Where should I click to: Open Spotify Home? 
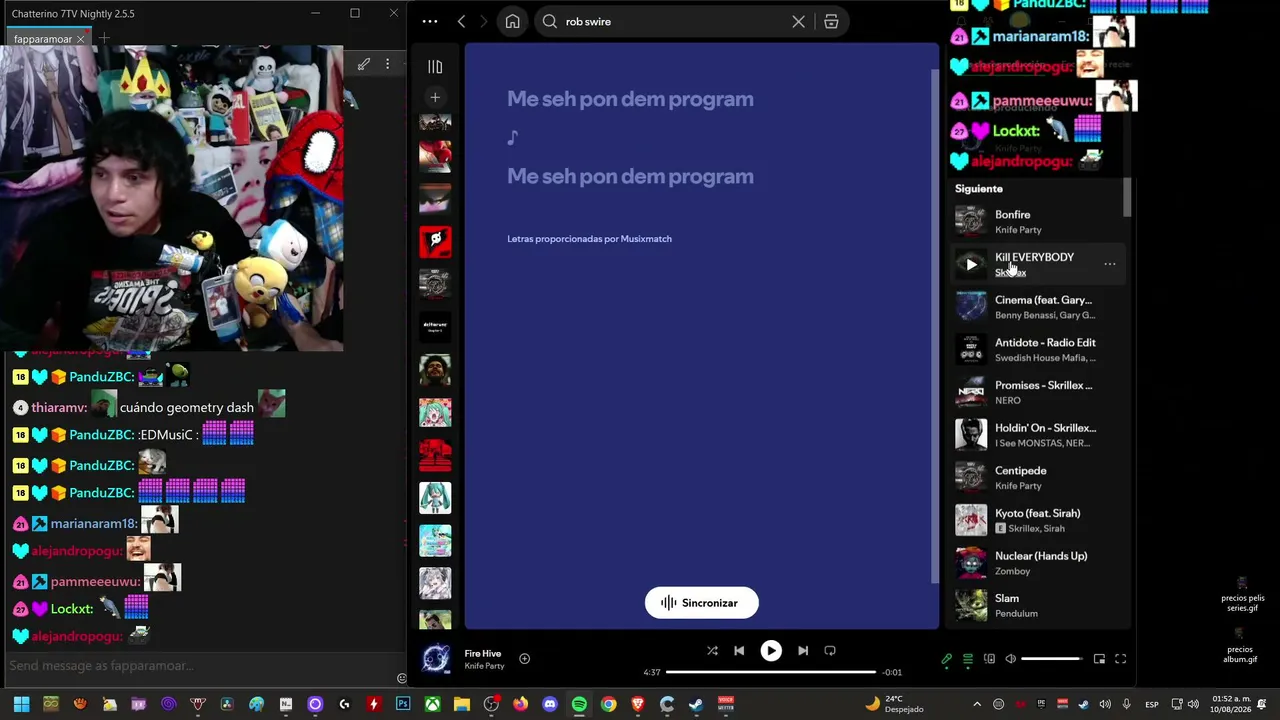click(512, 21)
